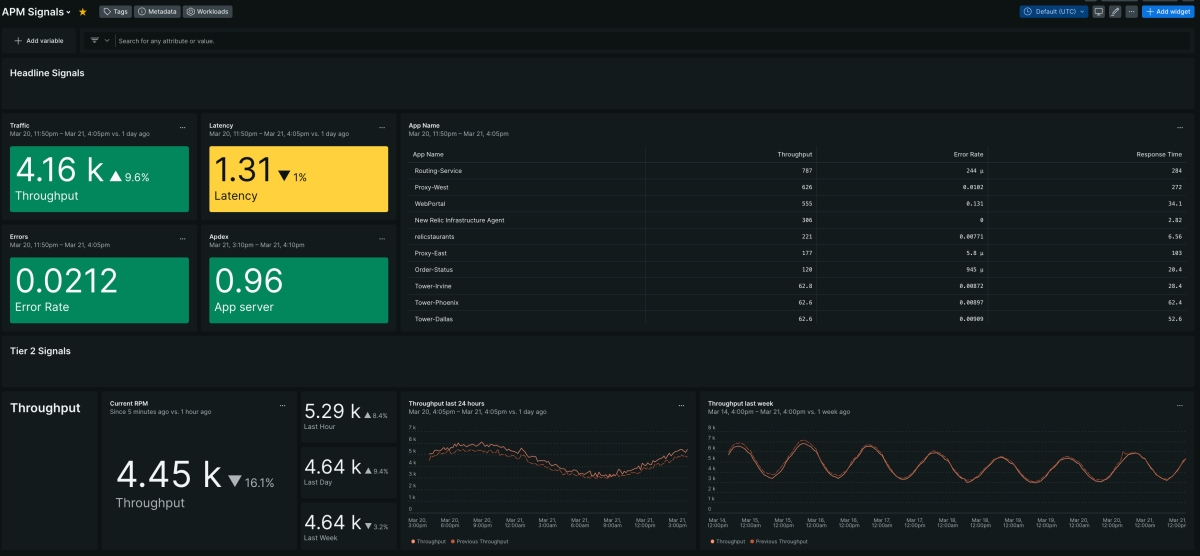This screenshot has width=1200, height=556.
Task: Open the Errors widget ellipsis menu
Action: click(182, 239)
